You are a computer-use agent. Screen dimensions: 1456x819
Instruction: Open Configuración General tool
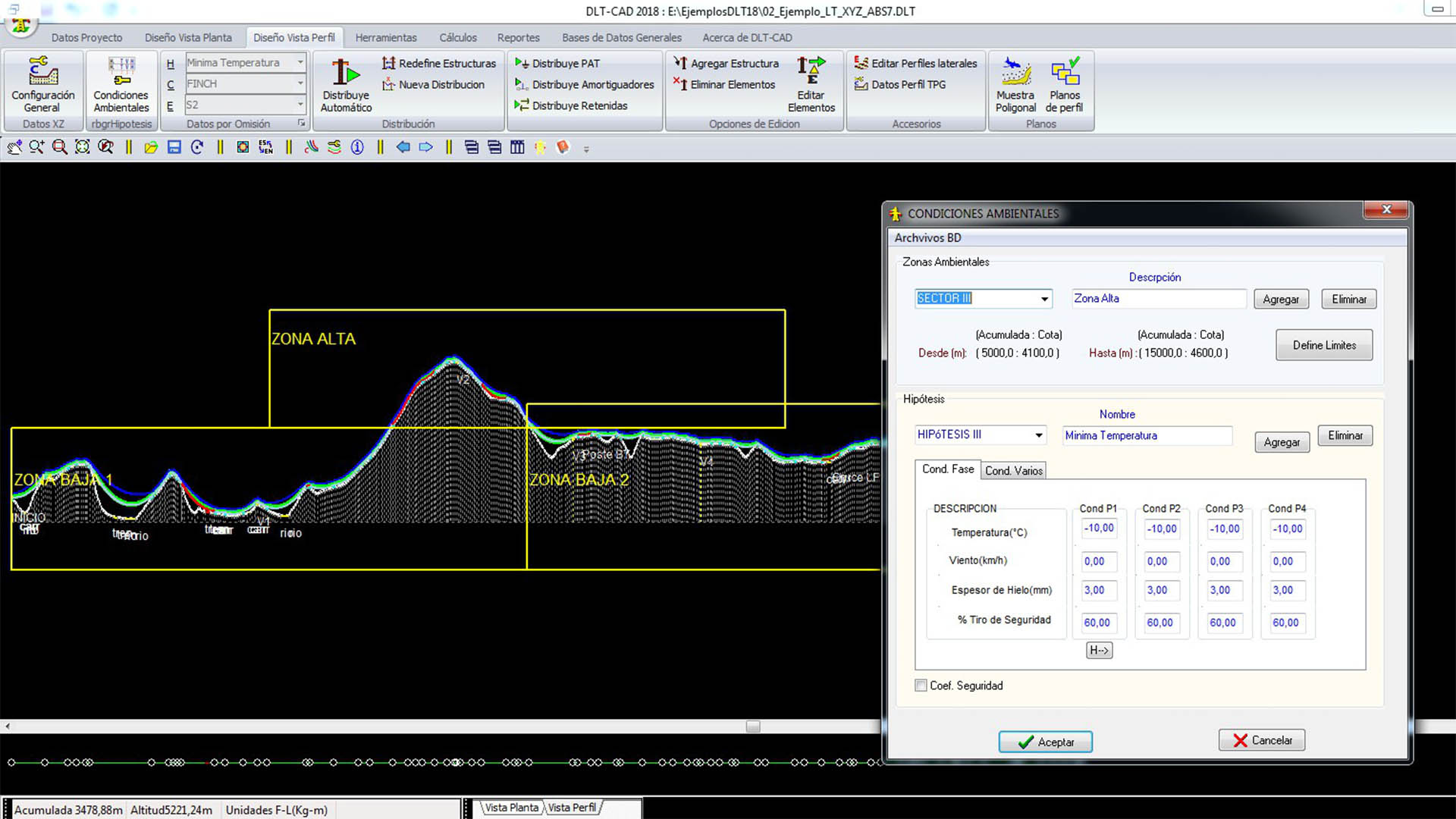coord(43,85)
